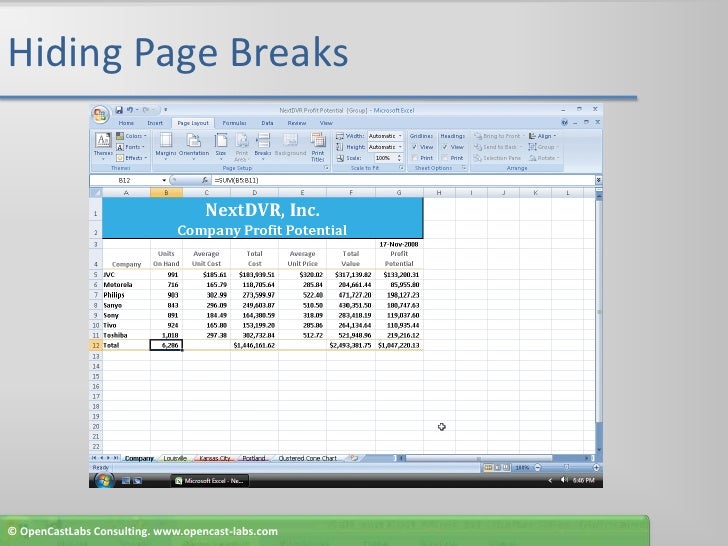Click the Windows Start orb

tap(103, 481)
